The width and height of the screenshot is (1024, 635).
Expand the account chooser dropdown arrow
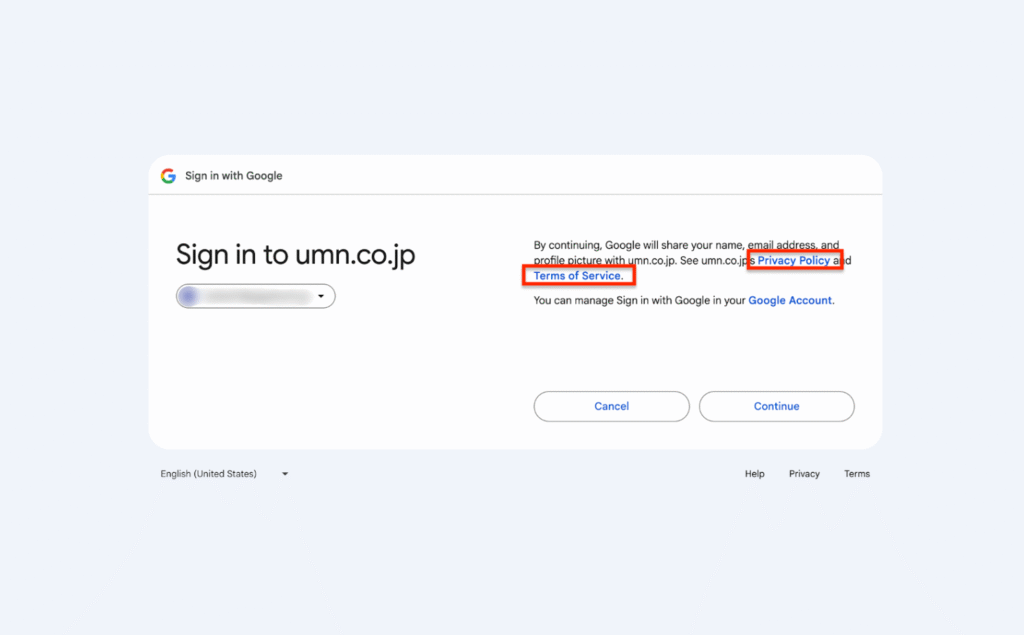point(321,297)
